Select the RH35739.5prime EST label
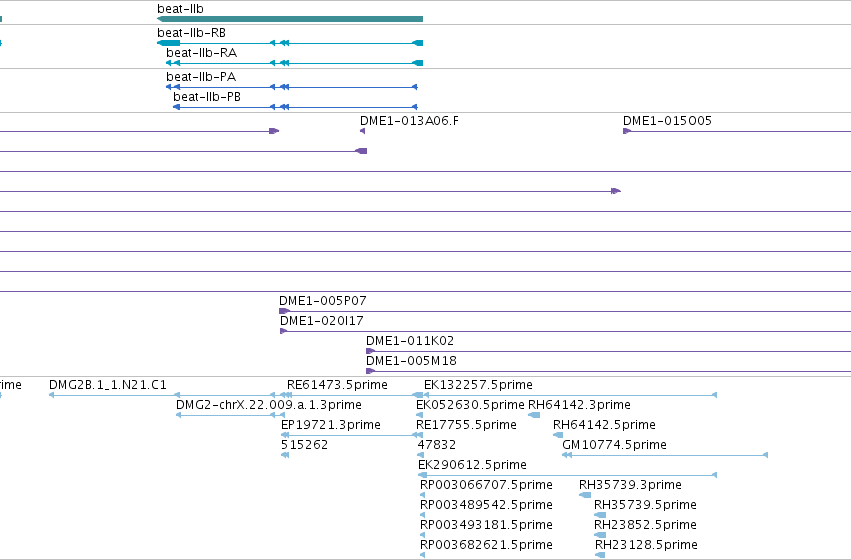Viewport: 851px width, 560px height. 645,505
